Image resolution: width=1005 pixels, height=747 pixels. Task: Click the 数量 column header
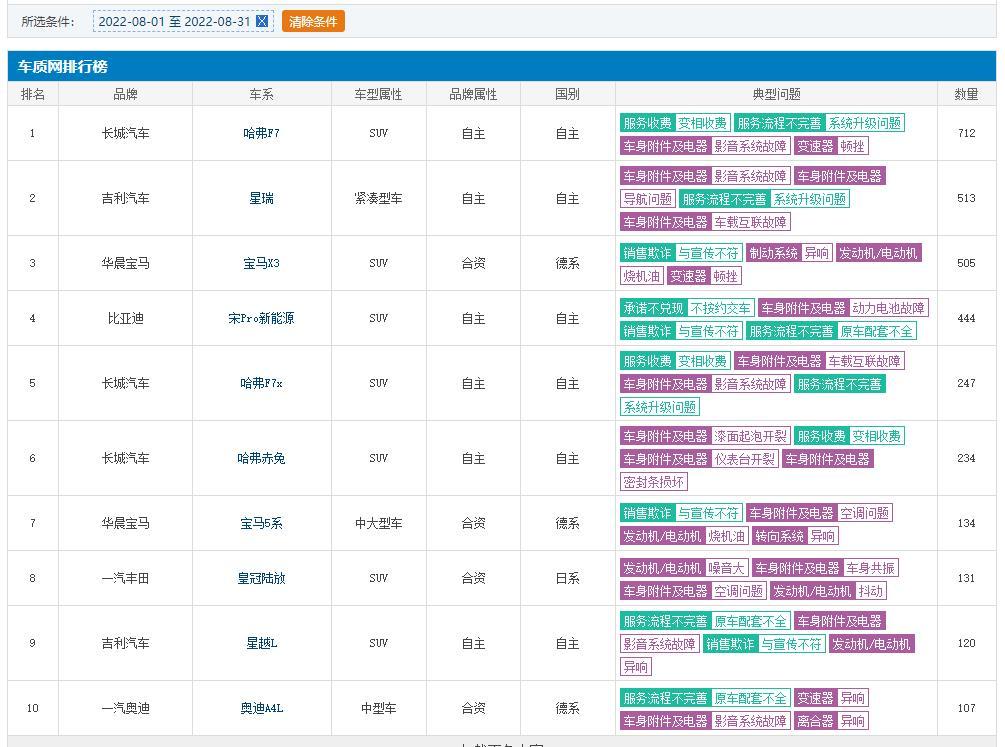coord(966,94)
